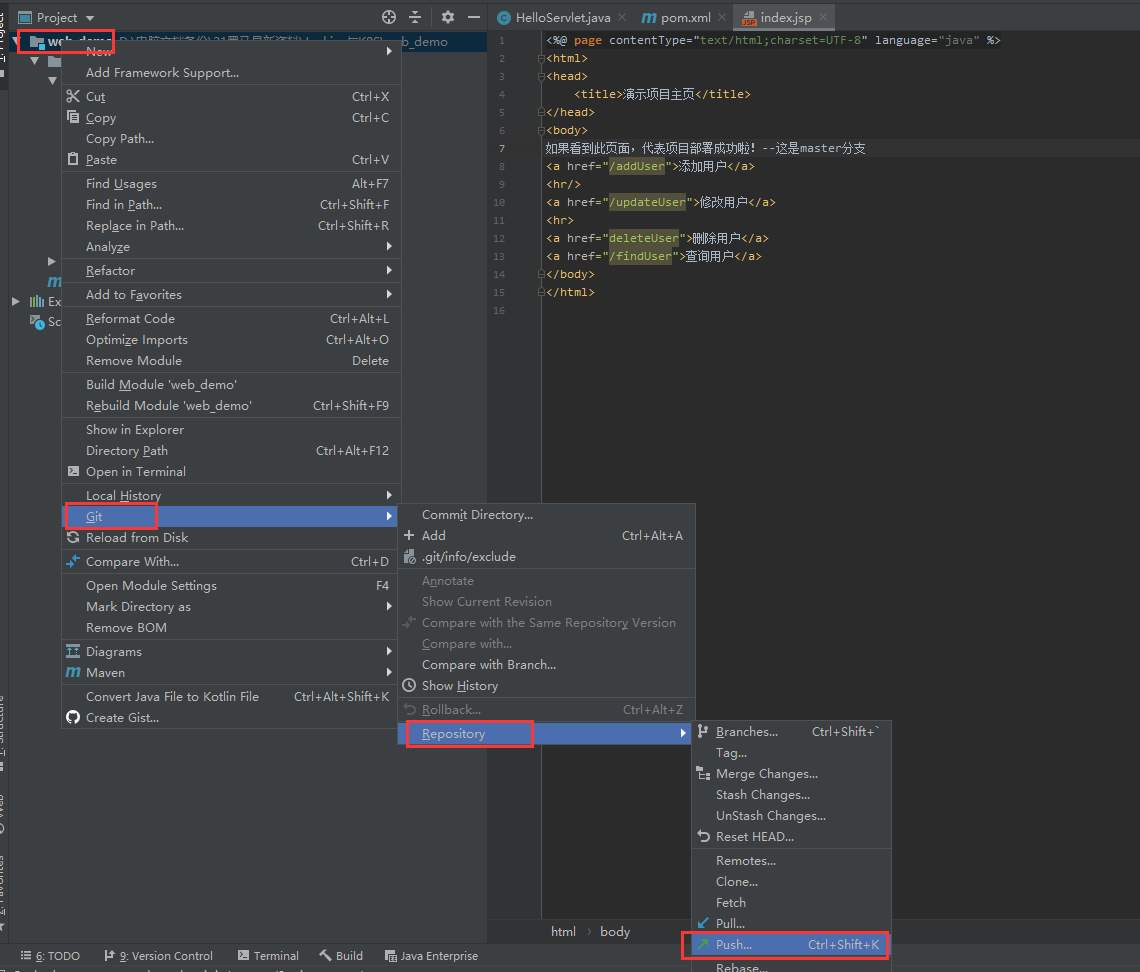This screenshot has width=1140, height=972.
Task: Hide the Project panel with minus icon
Action: pyautogui.click(x=474, y=17)
